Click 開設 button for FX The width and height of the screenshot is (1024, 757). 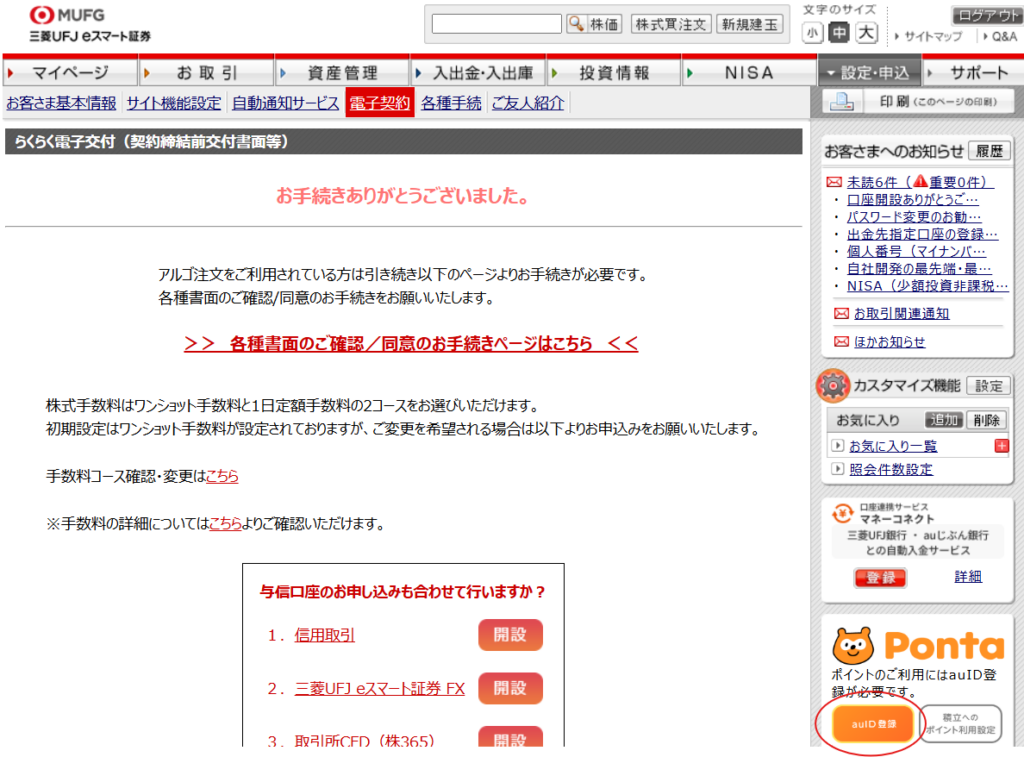click(x=510, y=688)
